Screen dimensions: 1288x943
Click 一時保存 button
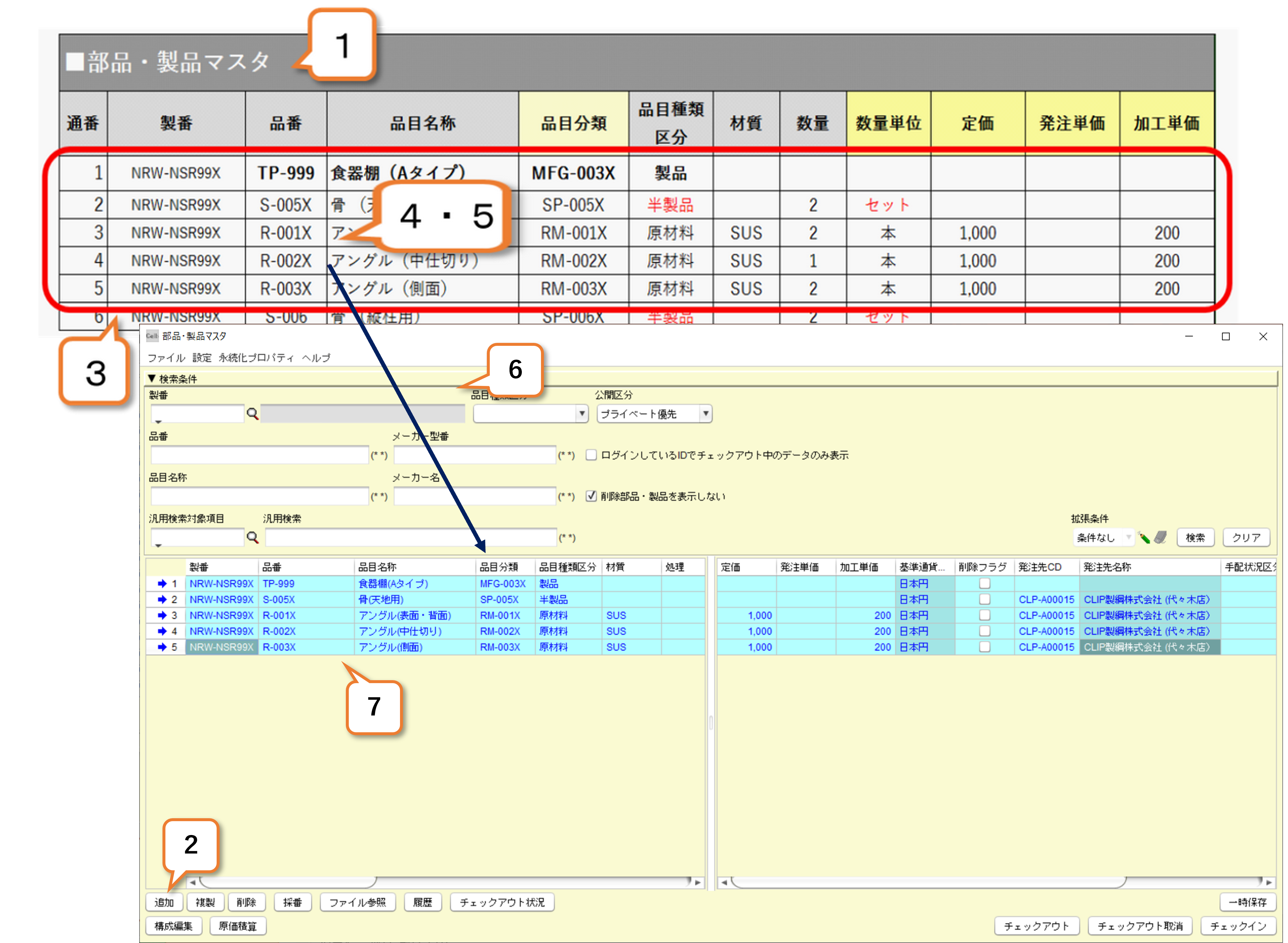[1248, 902]
